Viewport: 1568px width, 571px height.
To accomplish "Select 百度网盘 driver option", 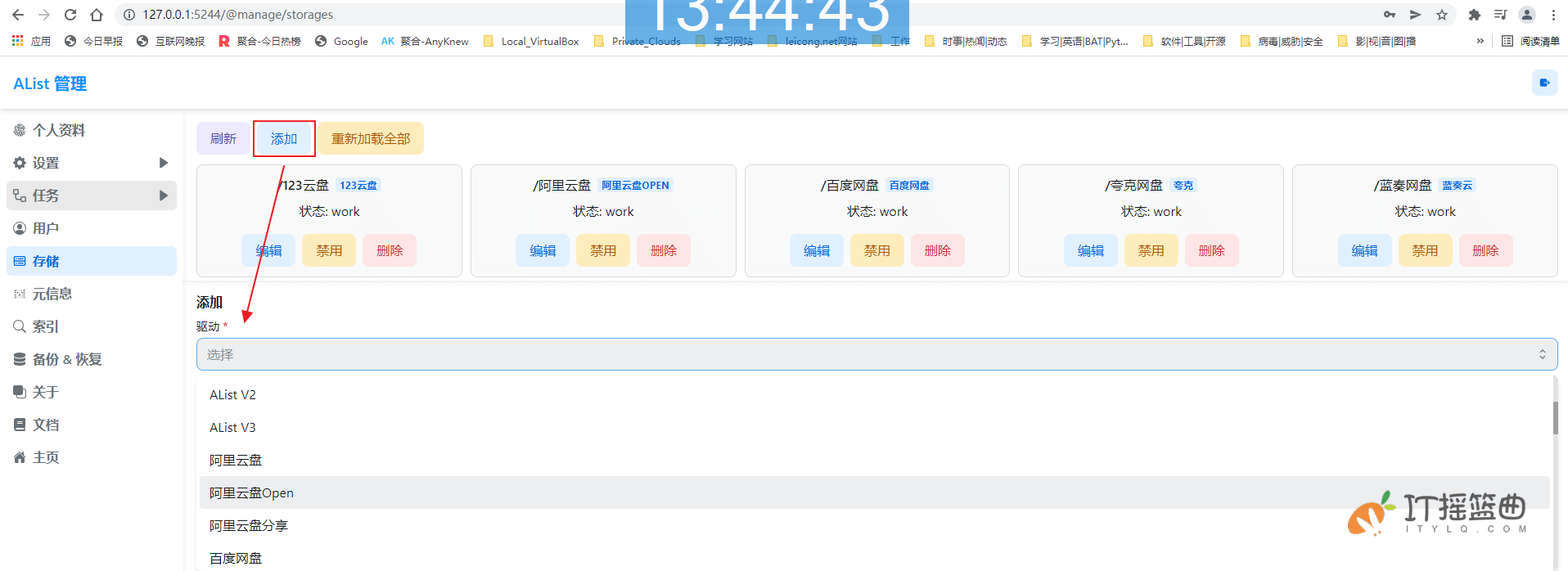I will click(875, 558).
